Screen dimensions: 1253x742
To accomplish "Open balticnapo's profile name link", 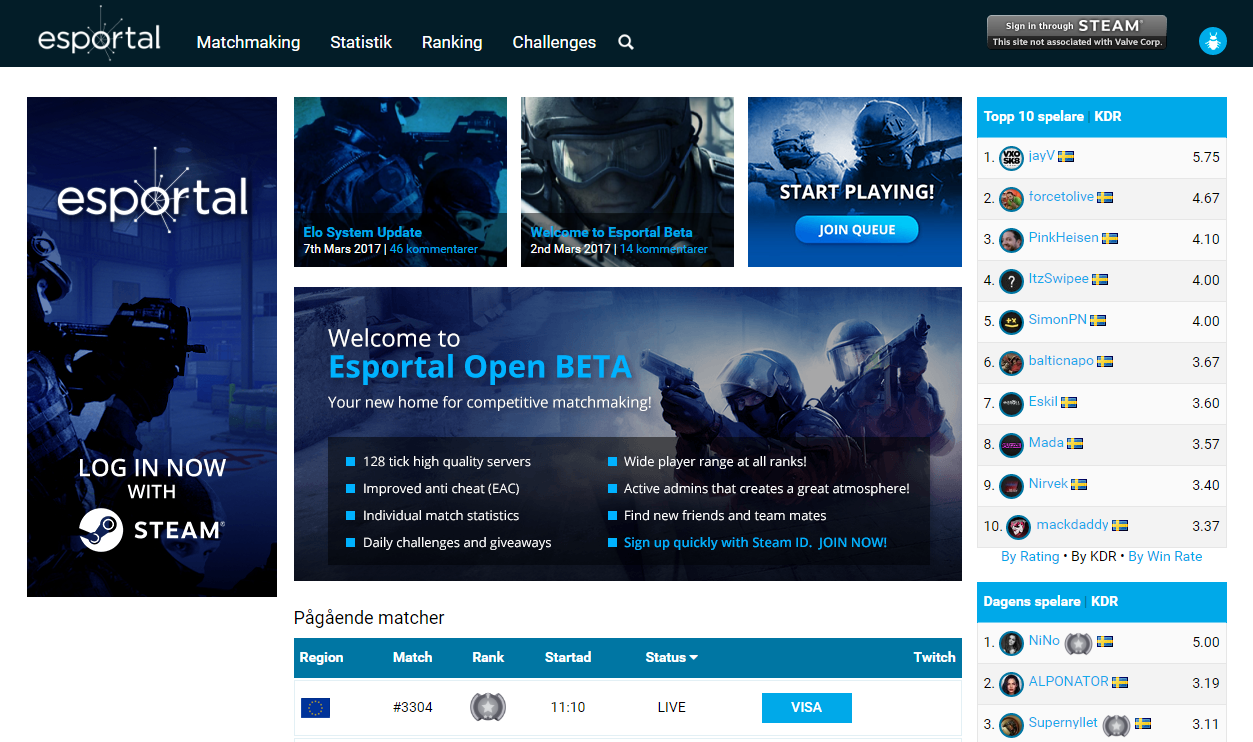I will pyautogui.click(x=1061, y=361).
